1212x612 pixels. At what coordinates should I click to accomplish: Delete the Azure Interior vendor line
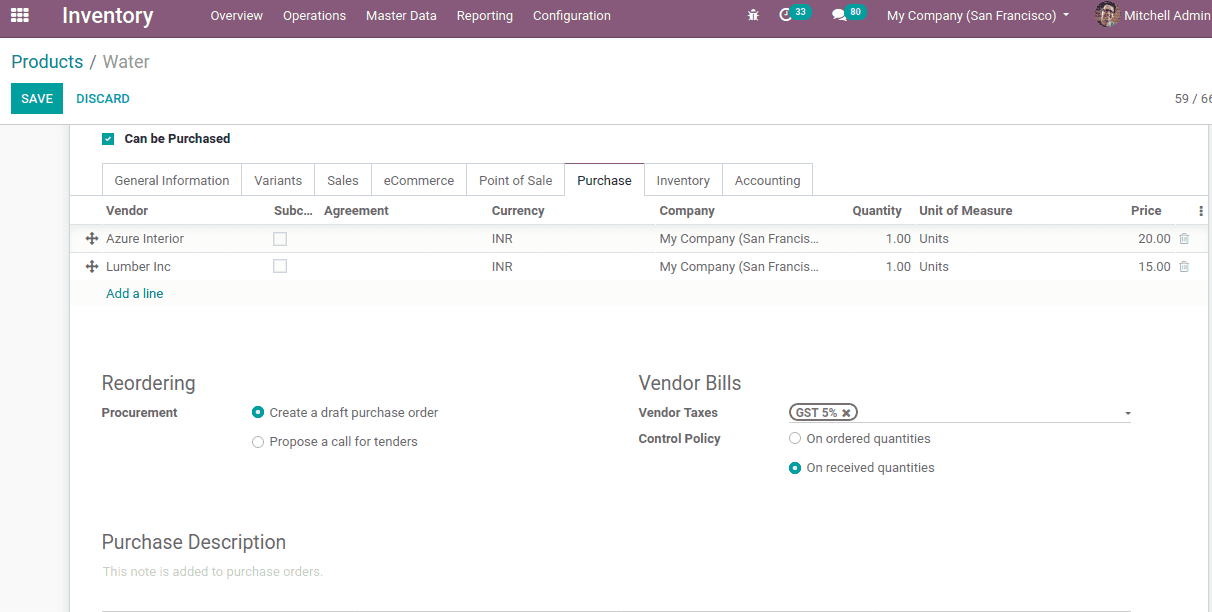(x=1184, y=239)
